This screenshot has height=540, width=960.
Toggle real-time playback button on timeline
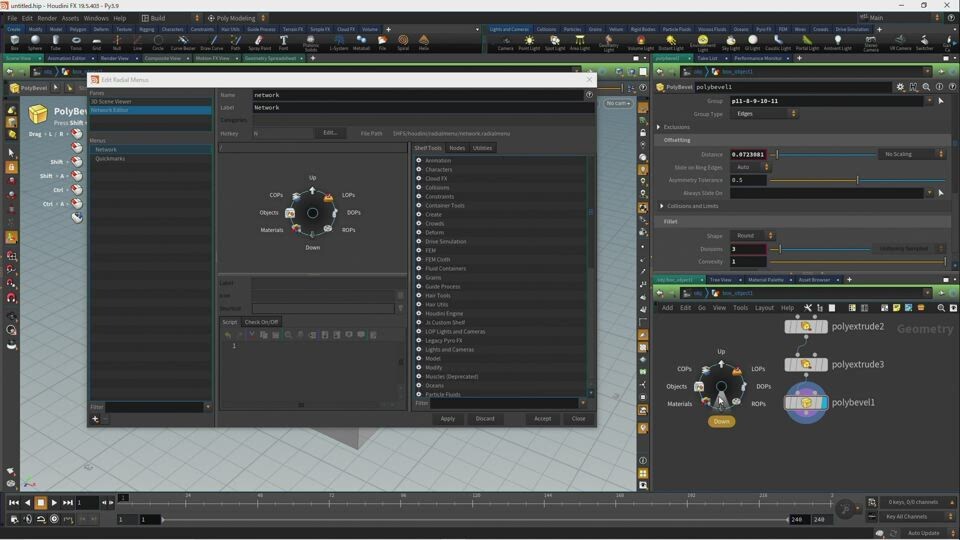click(54, 519)
